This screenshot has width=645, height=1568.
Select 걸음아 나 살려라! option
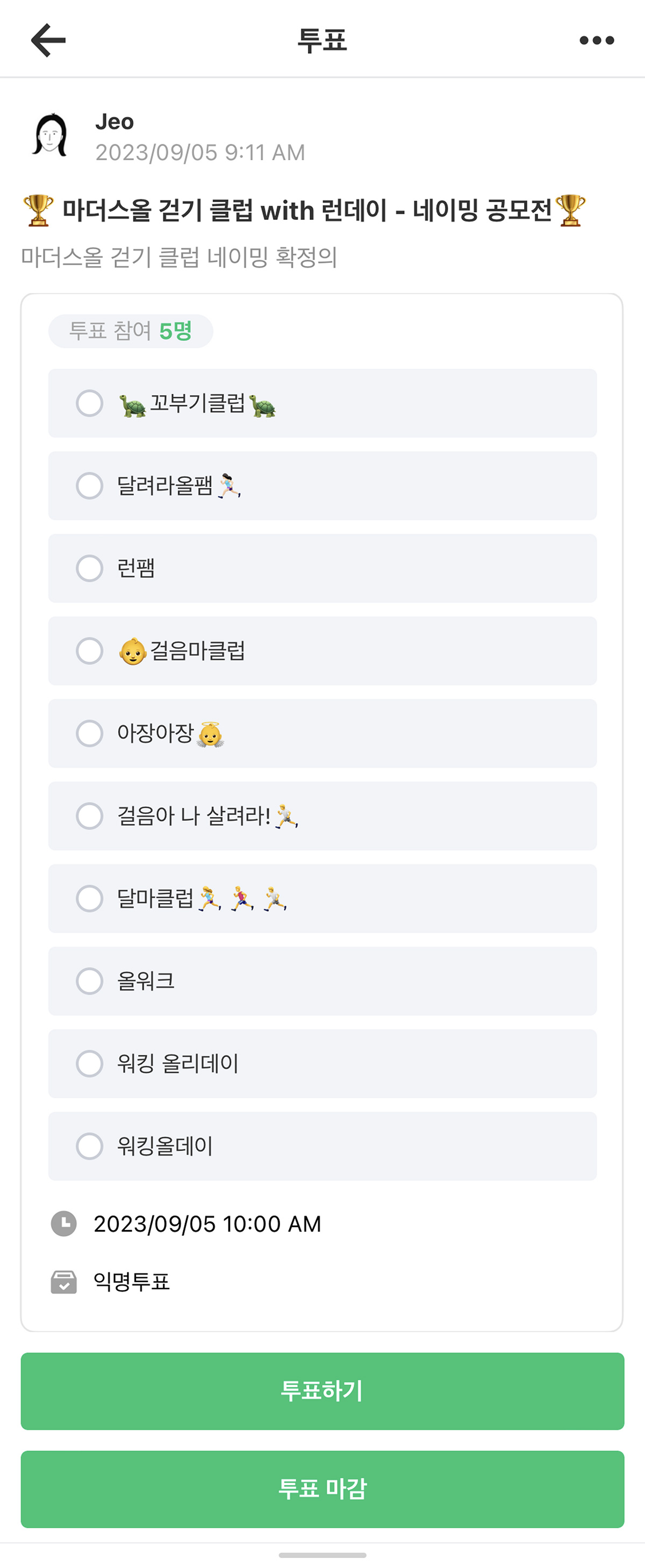point(89,815)
